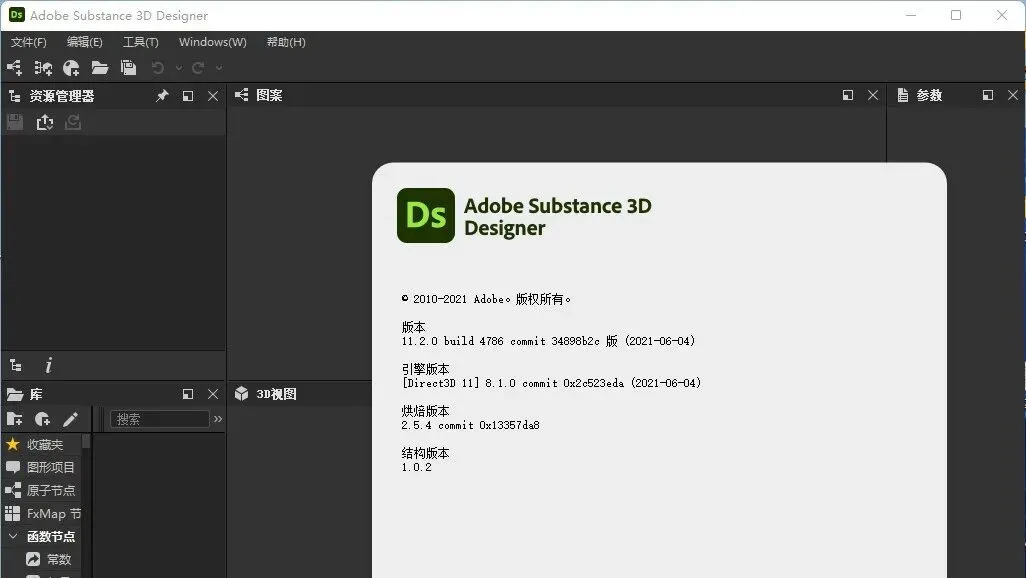Undock the 图案 graph panel

(848, 96)
